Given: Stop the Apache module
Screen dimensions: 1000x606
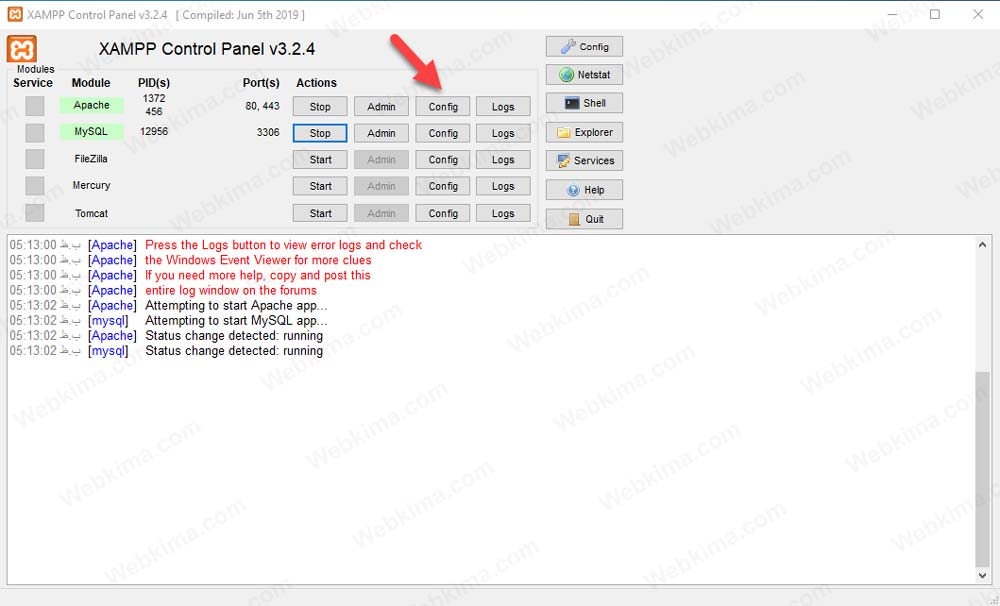Looking at the screenshot, I should point(320,107).
